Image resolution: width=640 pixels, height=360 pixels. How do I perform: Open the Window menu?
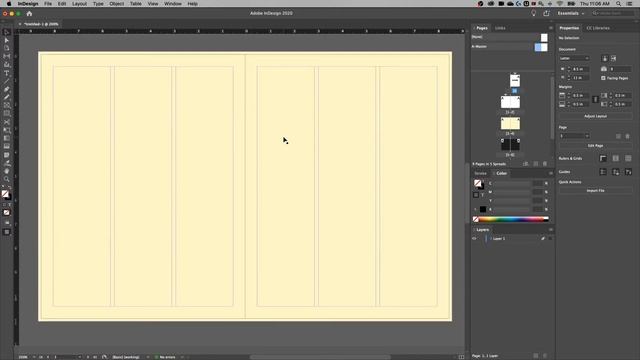pyautogui.click(x=173, y=4)
